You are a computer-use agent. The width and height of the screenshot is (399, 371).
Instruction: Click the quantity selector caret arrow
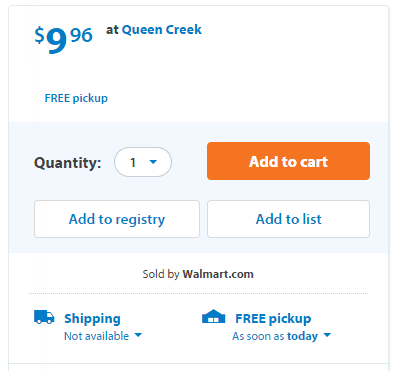tap(153, 162)
